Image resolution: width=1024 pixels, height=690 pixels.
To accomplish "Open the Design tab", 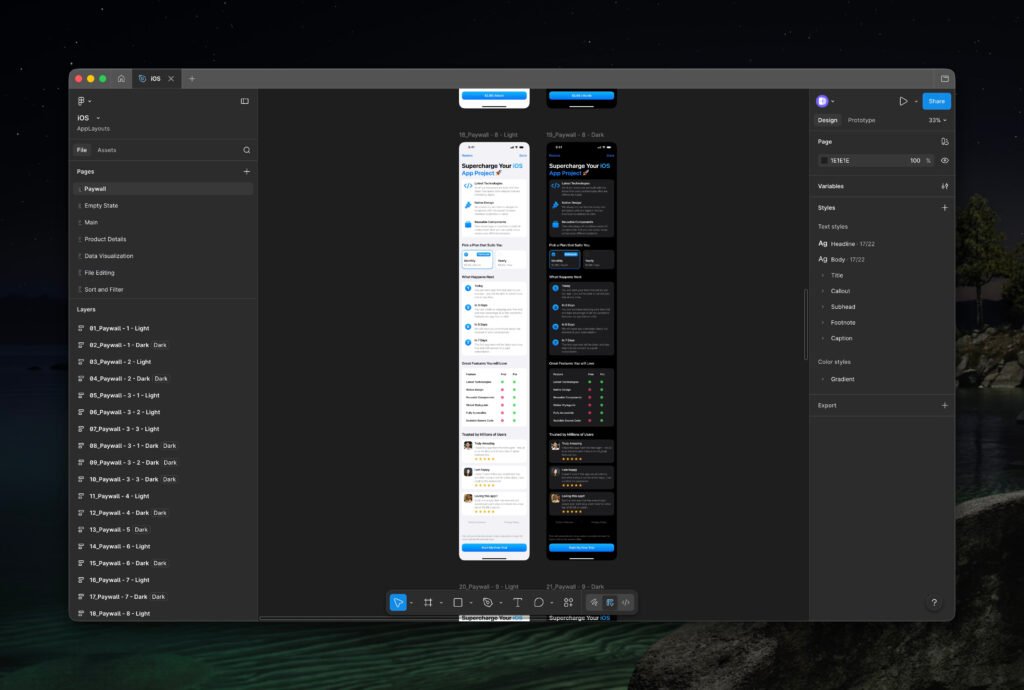I will click(827, 120).
